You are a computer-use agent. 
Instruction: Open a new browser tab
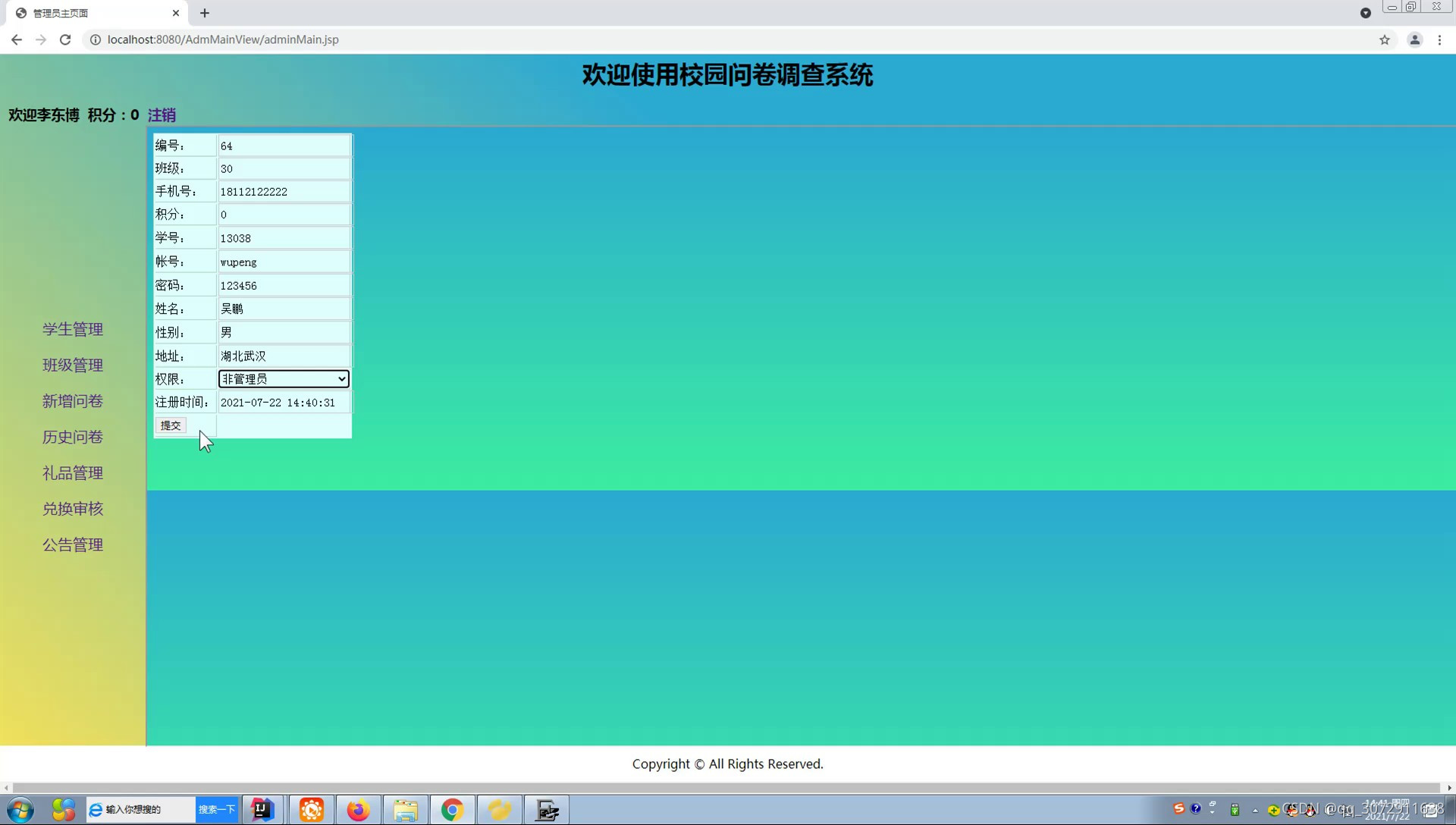pos(205,13)
